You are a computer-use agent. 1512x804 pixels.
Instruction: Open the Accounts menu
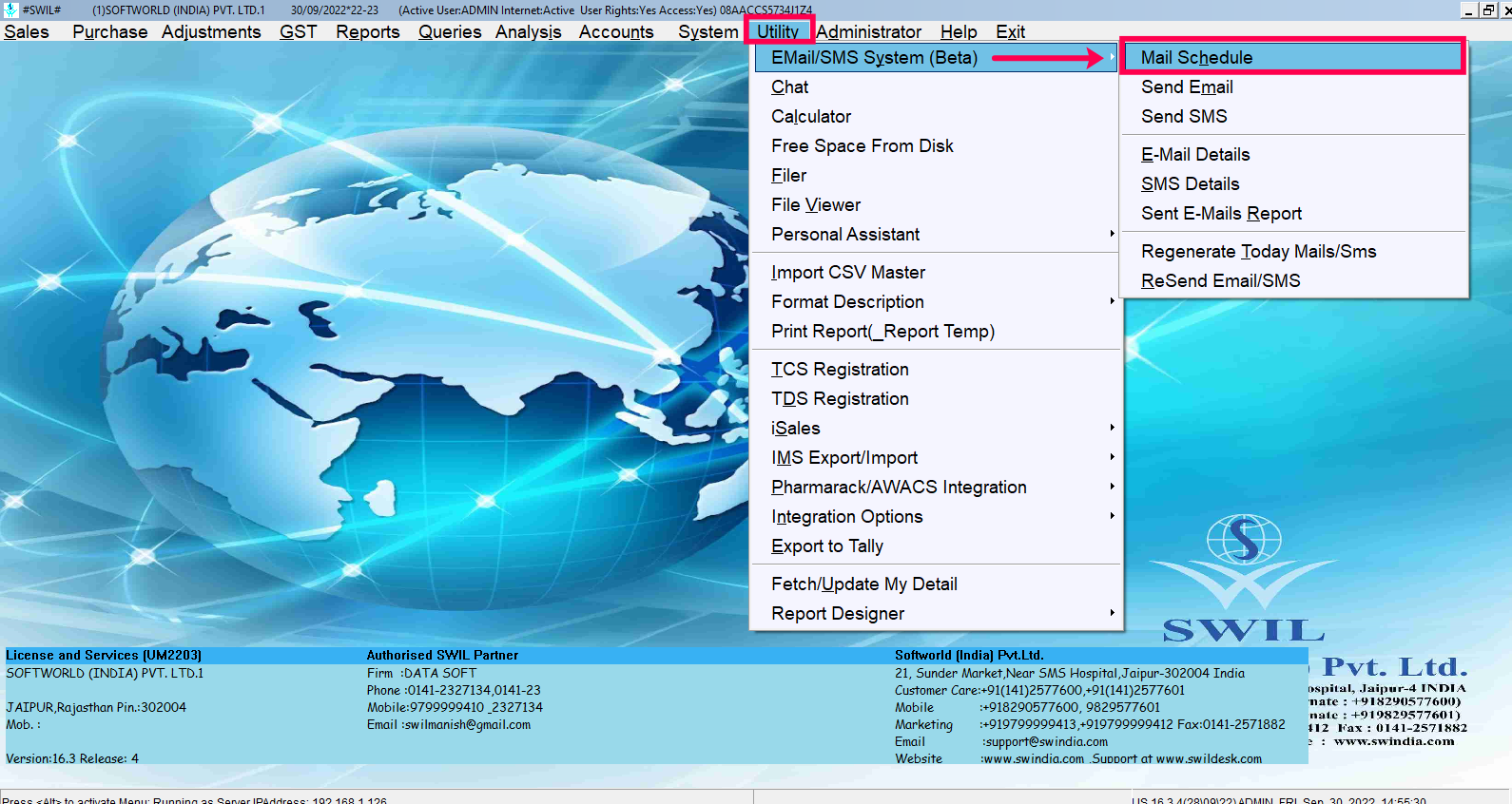pyautogui.click(x=616, y=31)
